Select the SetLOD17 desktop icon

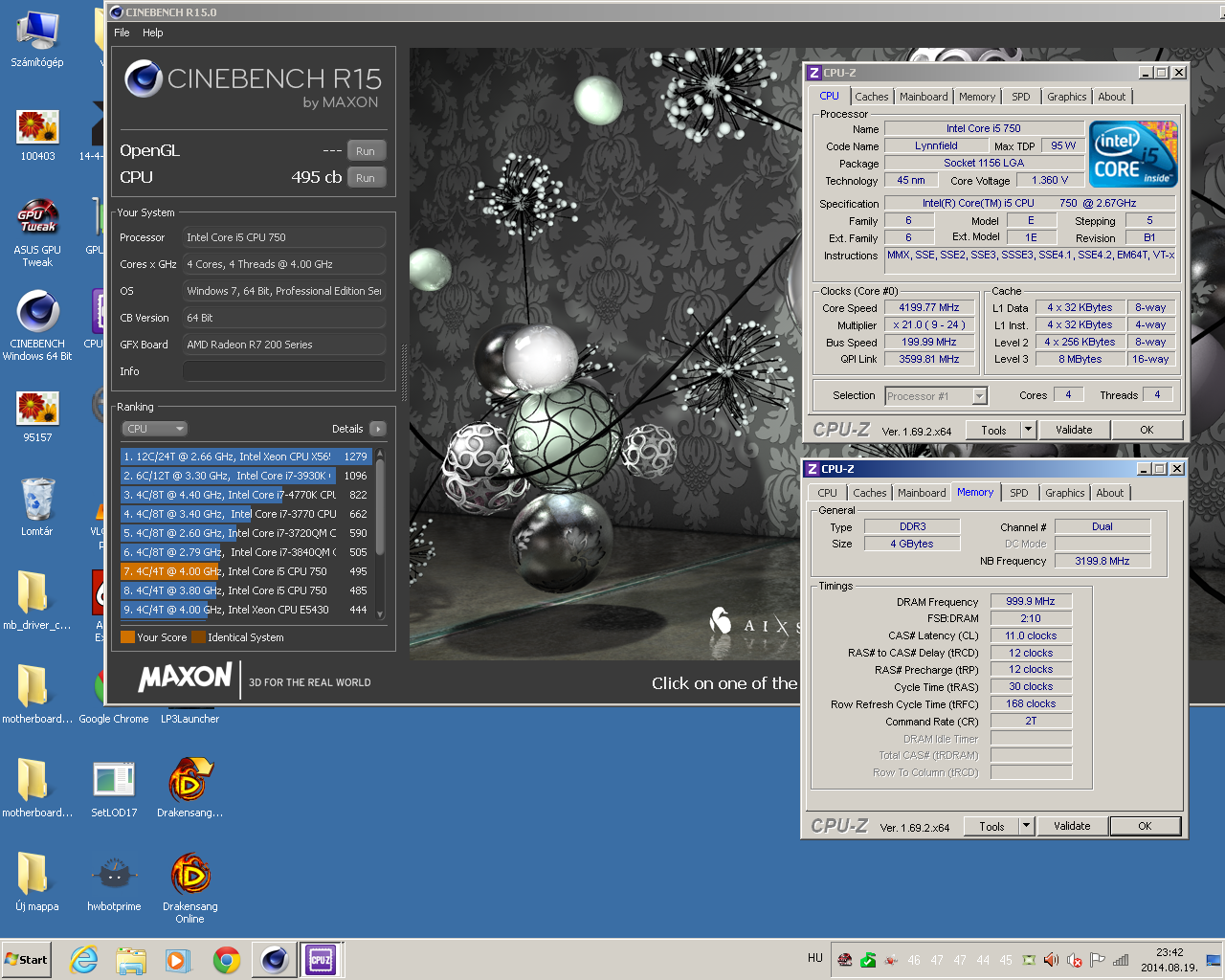[x=114, y=790]
